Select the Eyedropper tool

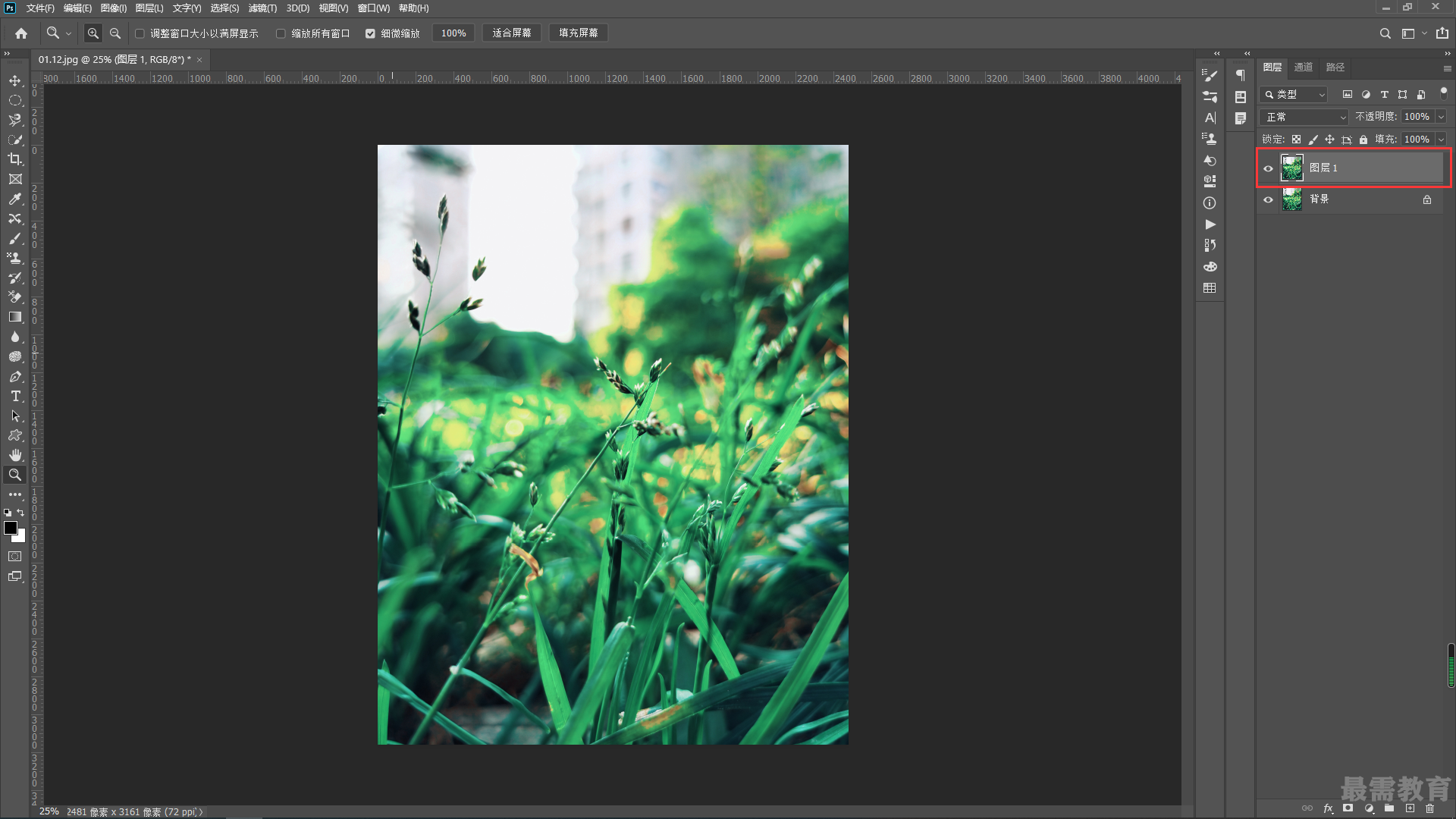15,199
